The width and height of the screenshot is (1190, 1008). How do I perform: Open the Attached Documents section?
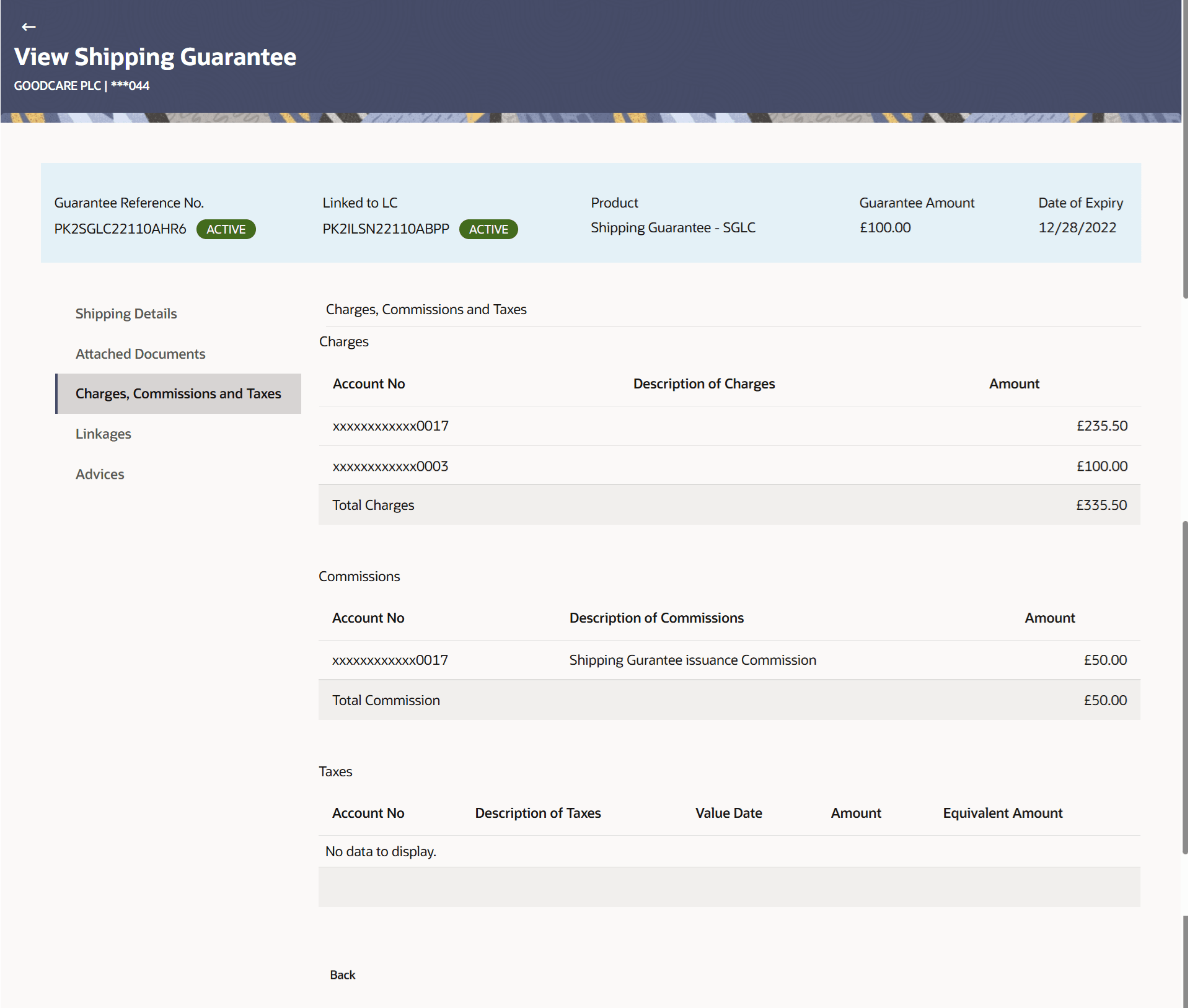click(x=140, y=354)
